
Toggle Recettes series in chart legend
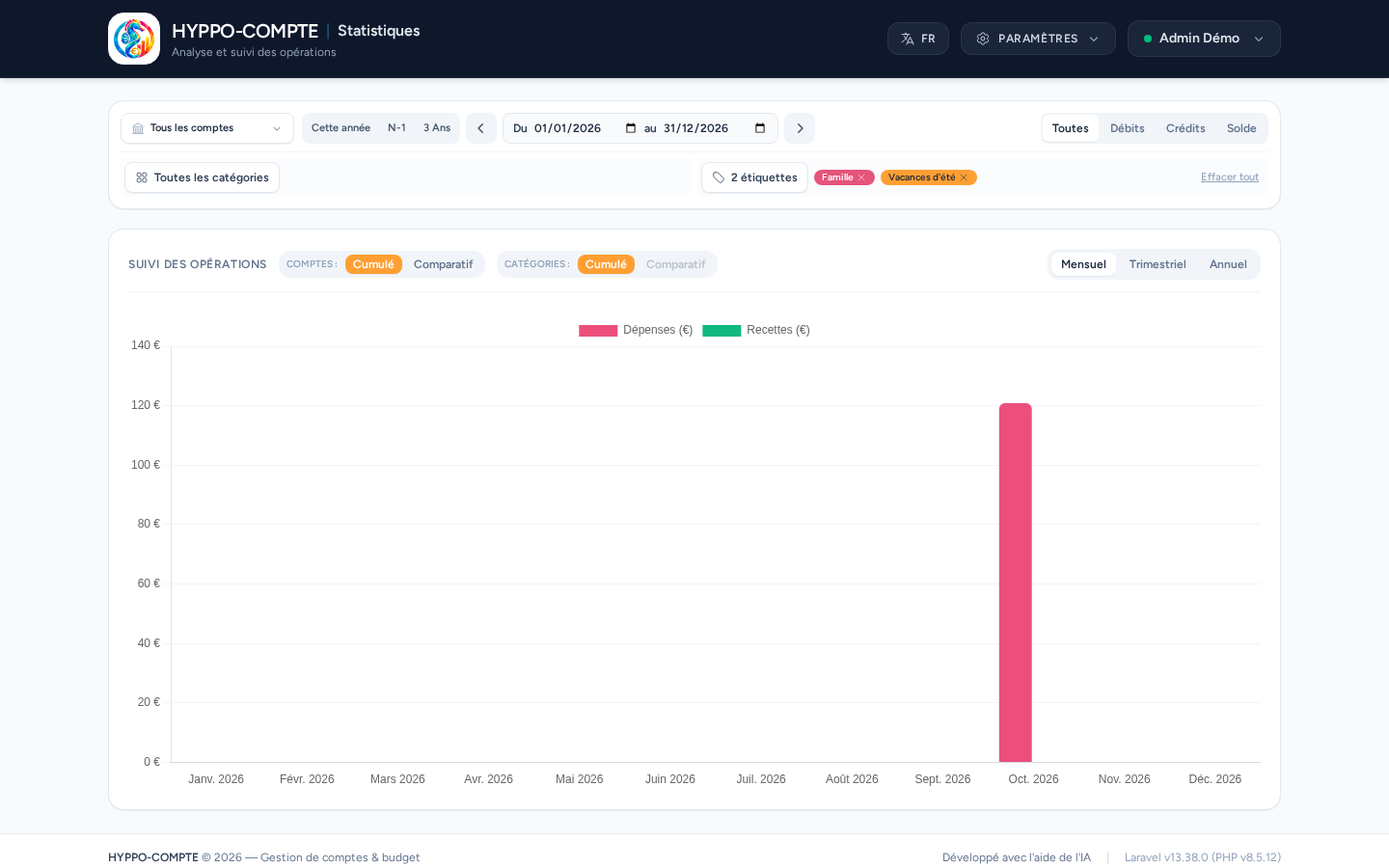click(x=756, y=330)
